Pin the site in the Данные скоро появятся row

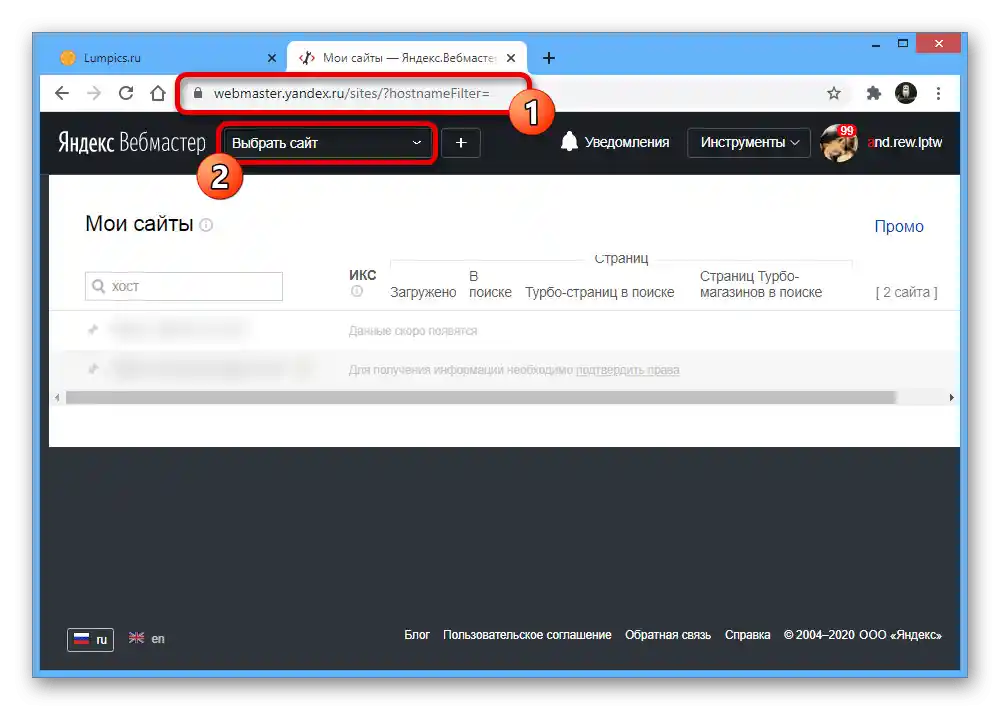pyautogui.click(x=93, y=330)
